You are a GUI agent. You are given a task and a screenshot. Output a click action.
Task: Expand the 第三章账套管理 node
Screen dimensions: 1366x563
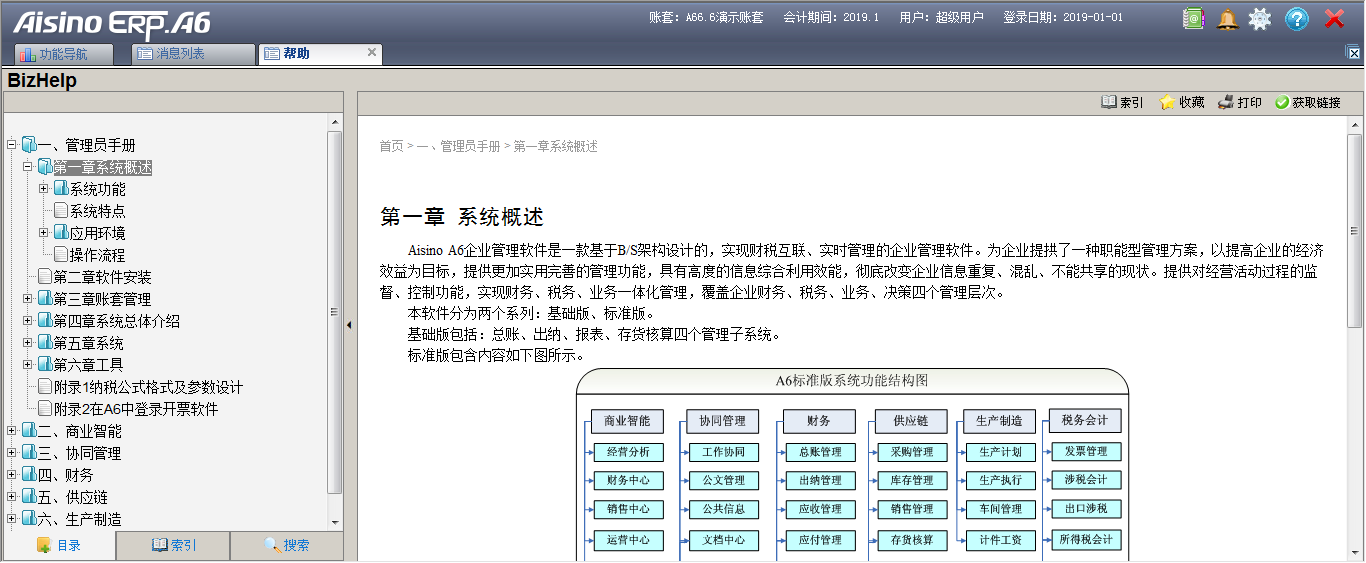point(28,299)
